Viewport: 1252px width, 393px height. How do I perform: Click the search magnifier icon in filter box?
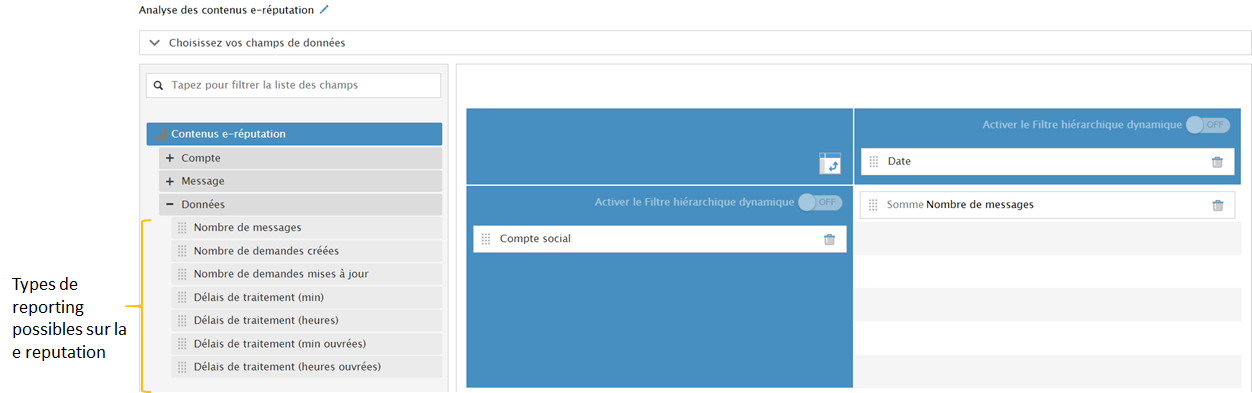pos(159,86)
